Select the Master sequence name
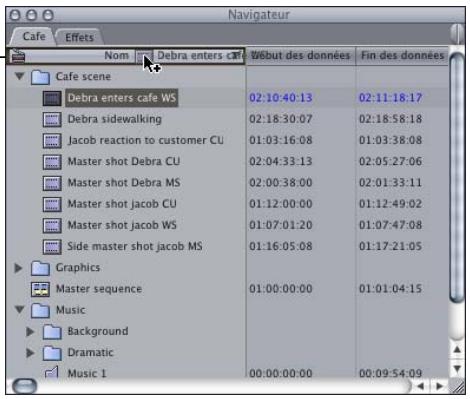This screenshot has height=399, width=470. 99,289
